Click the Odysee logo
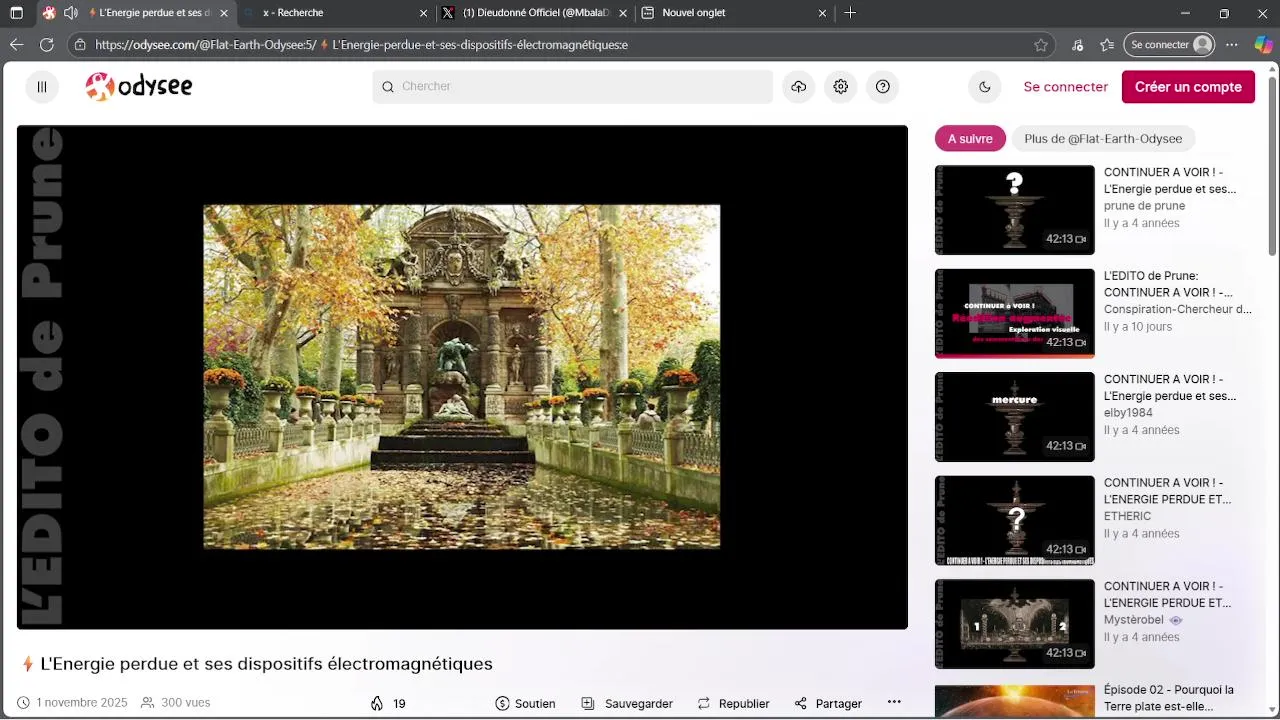The width and height of the screenshot is (1280, 720). coord(139,87)
